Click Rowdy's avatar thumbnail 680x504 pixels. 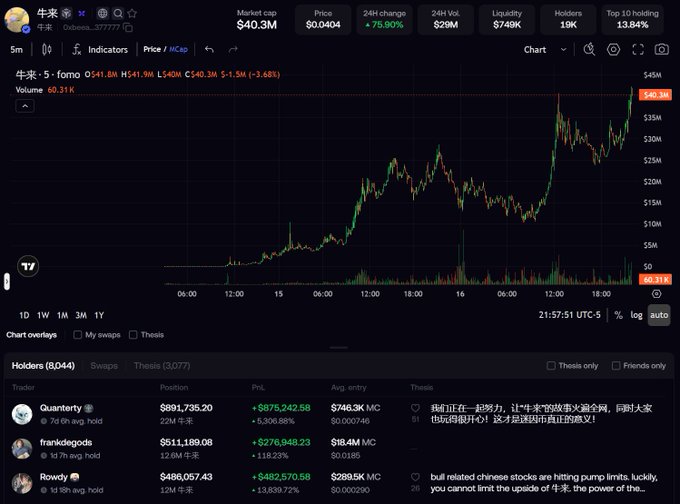22,483
